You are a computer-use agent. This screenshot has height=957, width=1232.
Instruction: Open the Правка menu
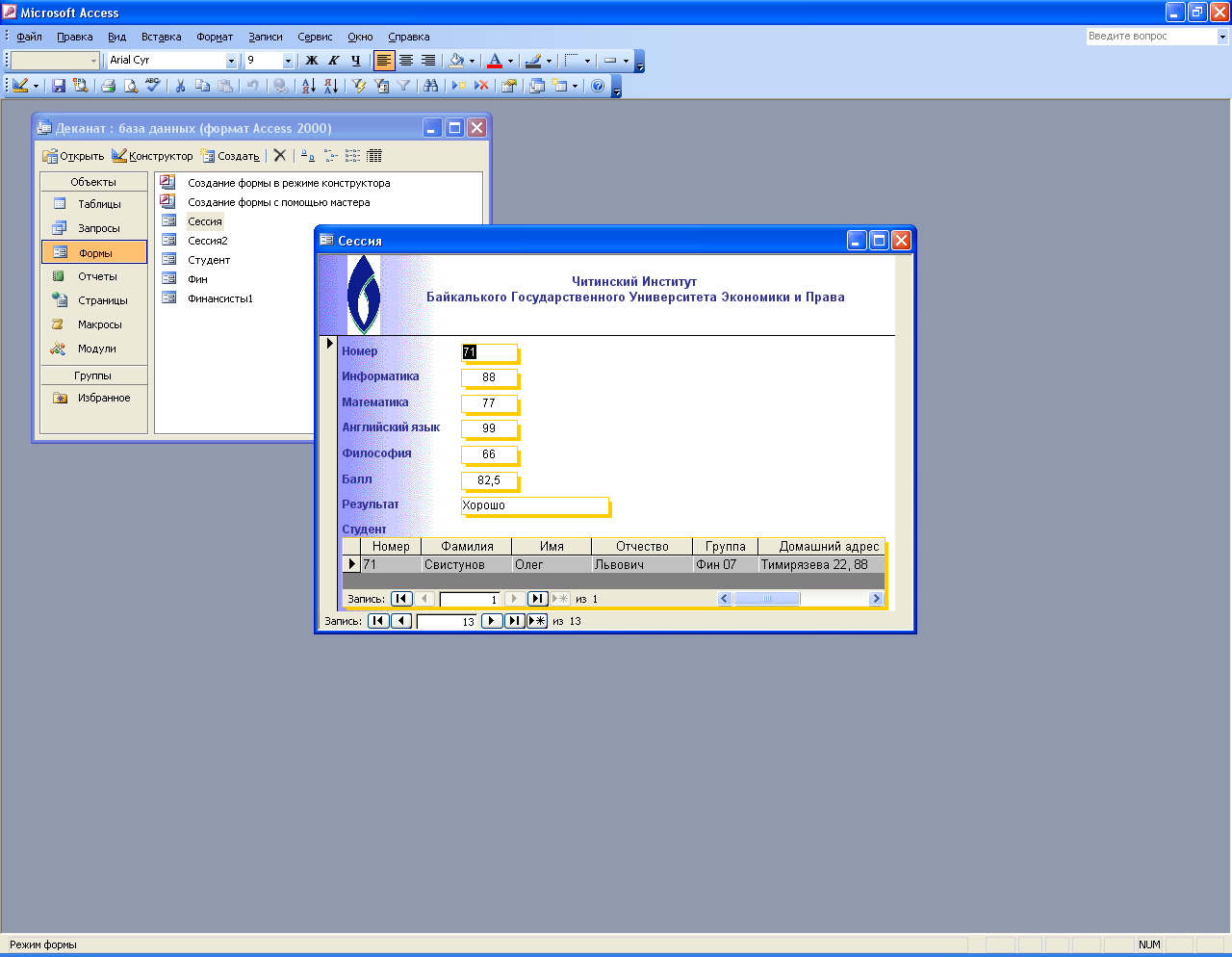click(74, 37)
